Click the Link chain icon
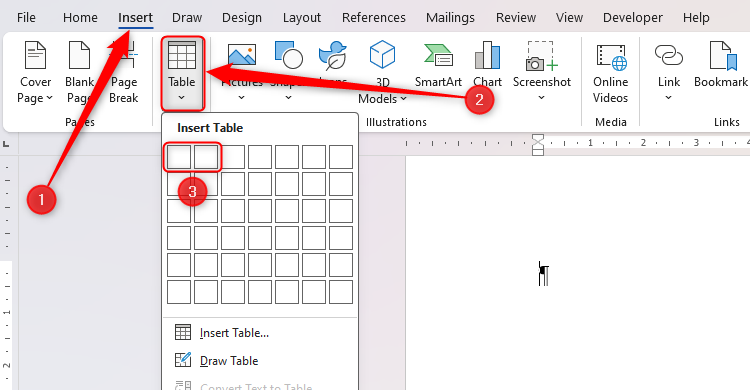Viewport: 750px width, 390px height. pyautogui.click(x=669, y=55)
